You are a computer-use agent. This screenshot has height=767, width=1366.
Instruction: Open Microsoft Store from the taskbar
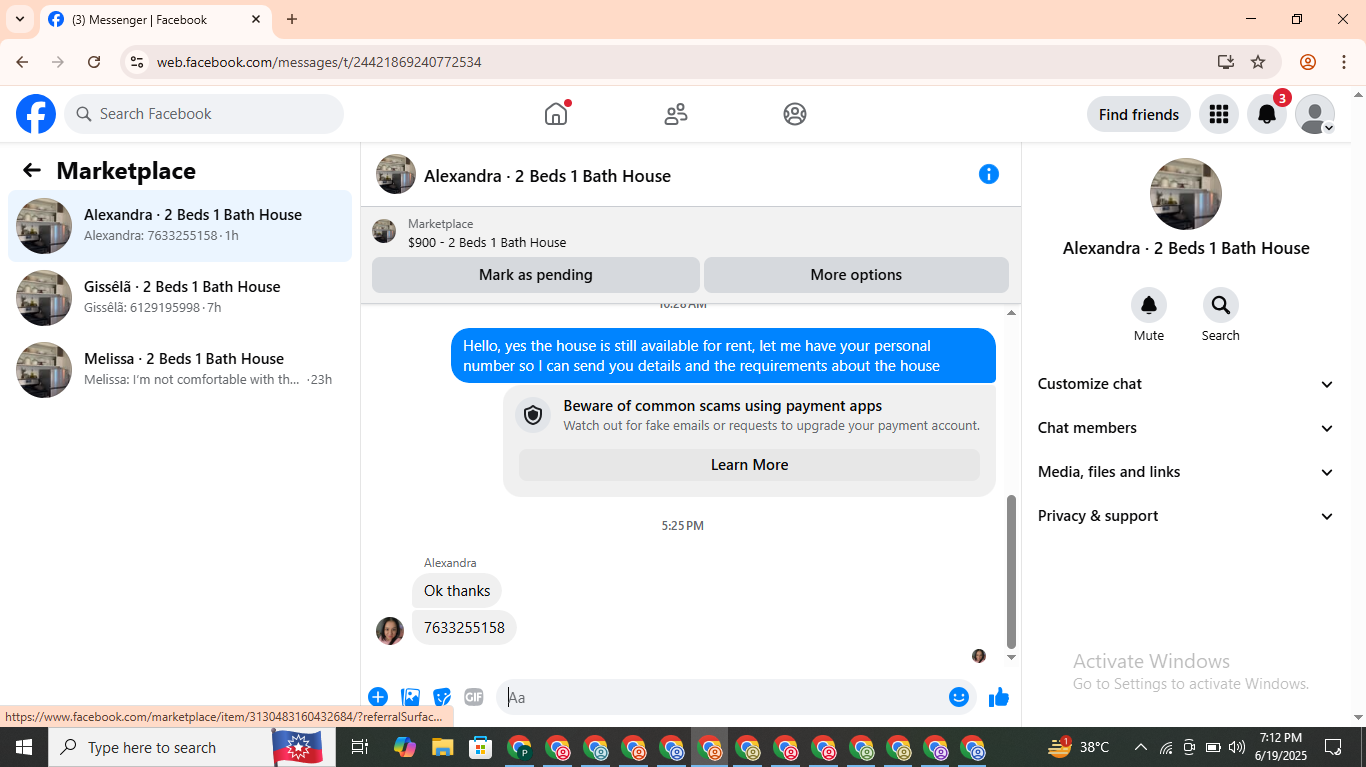click(x=481, y=747)
